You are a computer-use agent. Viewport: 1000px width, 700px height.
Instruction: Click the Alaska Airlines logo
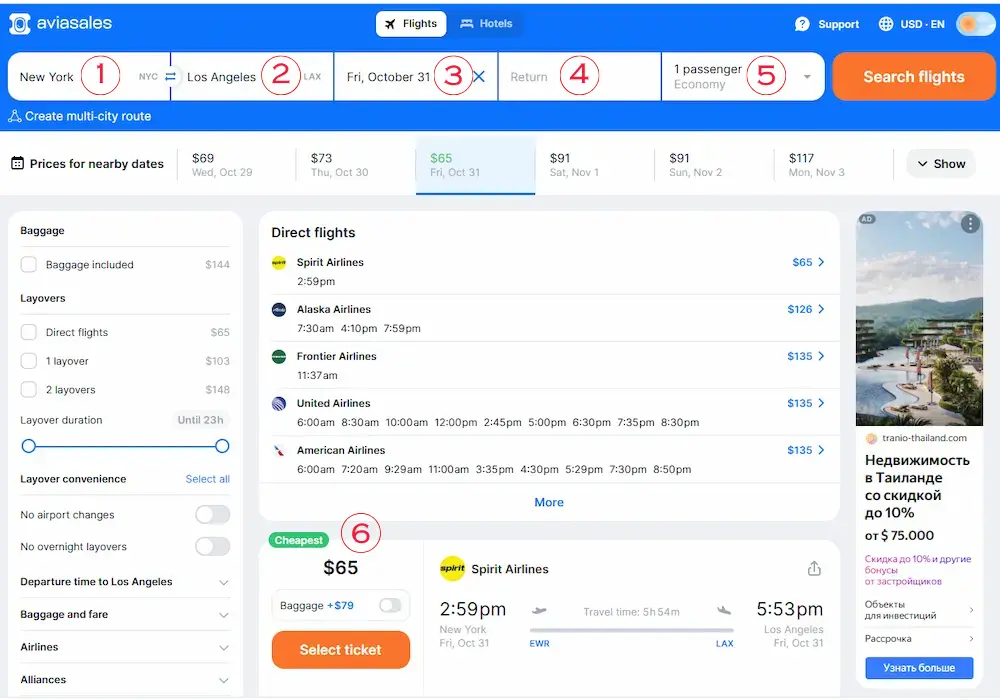279,310
